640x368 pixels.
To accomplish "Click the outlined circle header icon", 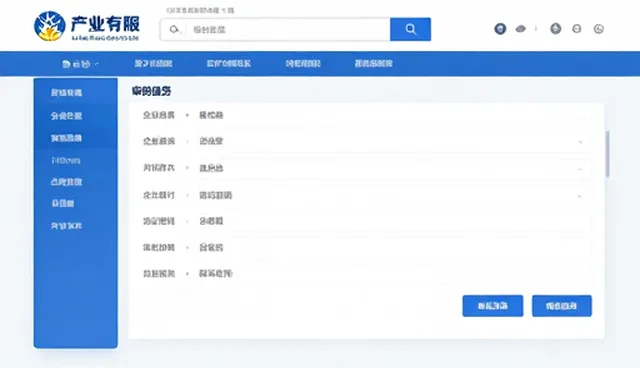I will click(576, 29).
